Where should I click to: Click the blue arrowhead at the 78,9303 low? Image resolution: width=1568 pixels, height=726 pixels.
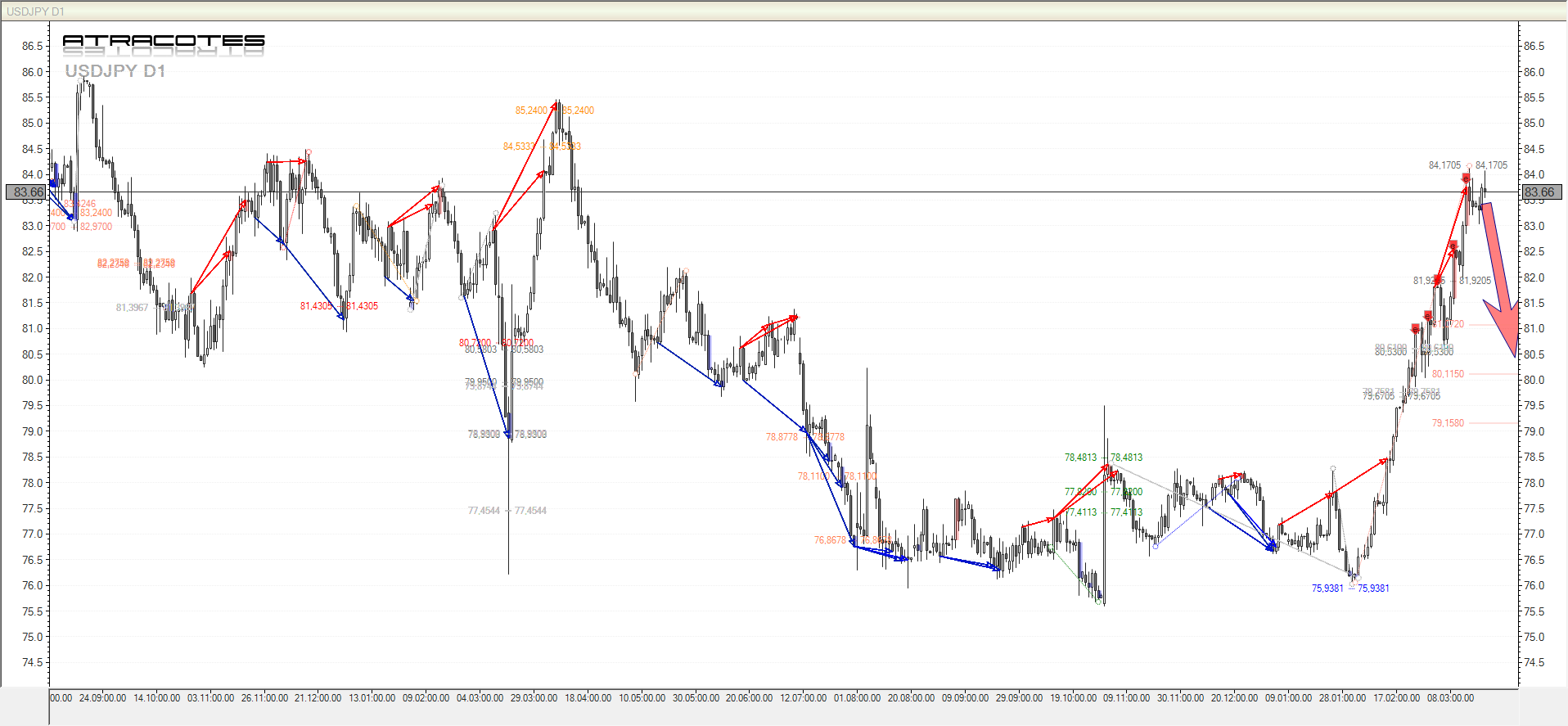pyautogui.click(x=509, y=434)
